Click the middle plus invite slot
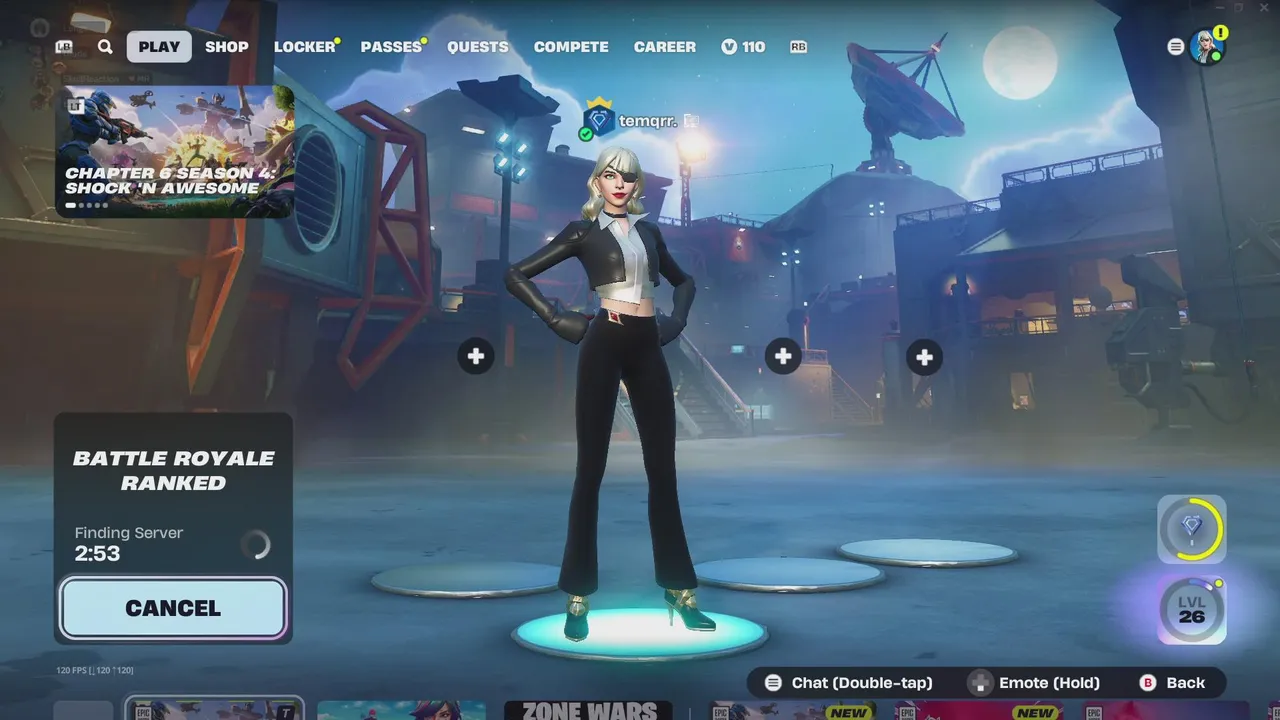The image size is (1280, 720). point(783,356)
